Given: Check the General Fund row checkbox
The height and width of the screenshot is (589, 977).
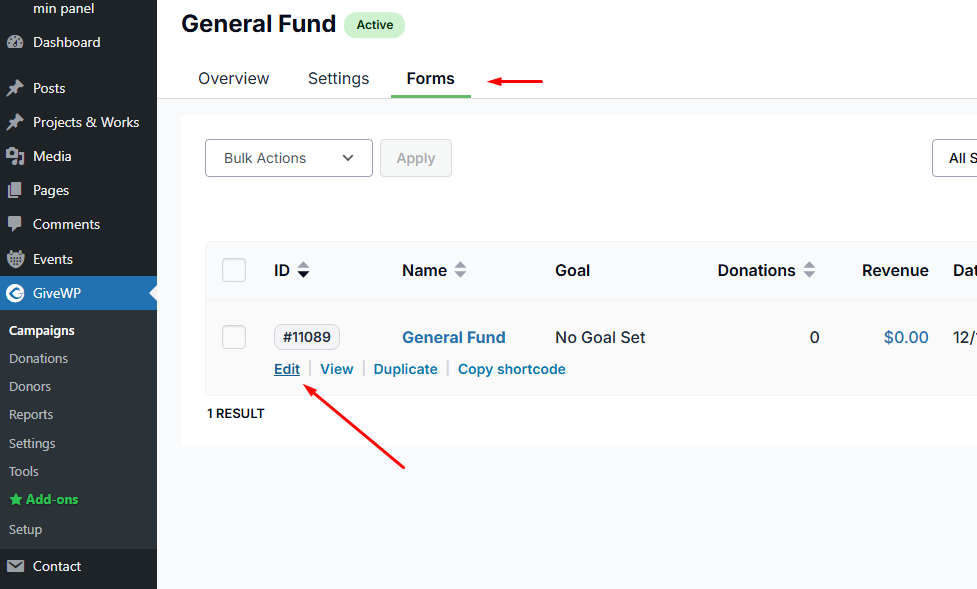Looking at the screenshot, I should tap(234, 337).
